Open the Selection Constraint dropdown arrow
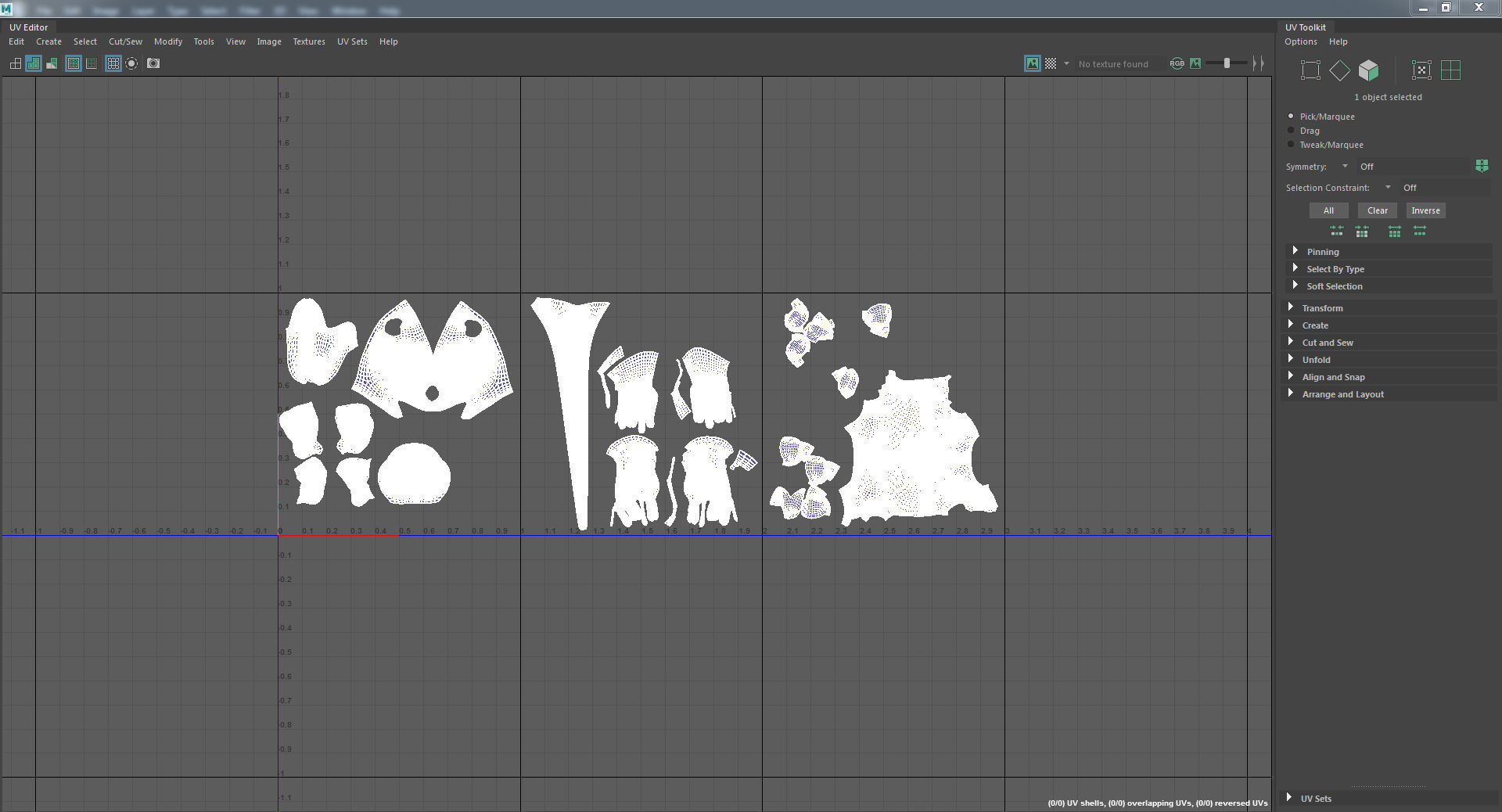1502x812 pixels. [1388, 187]
